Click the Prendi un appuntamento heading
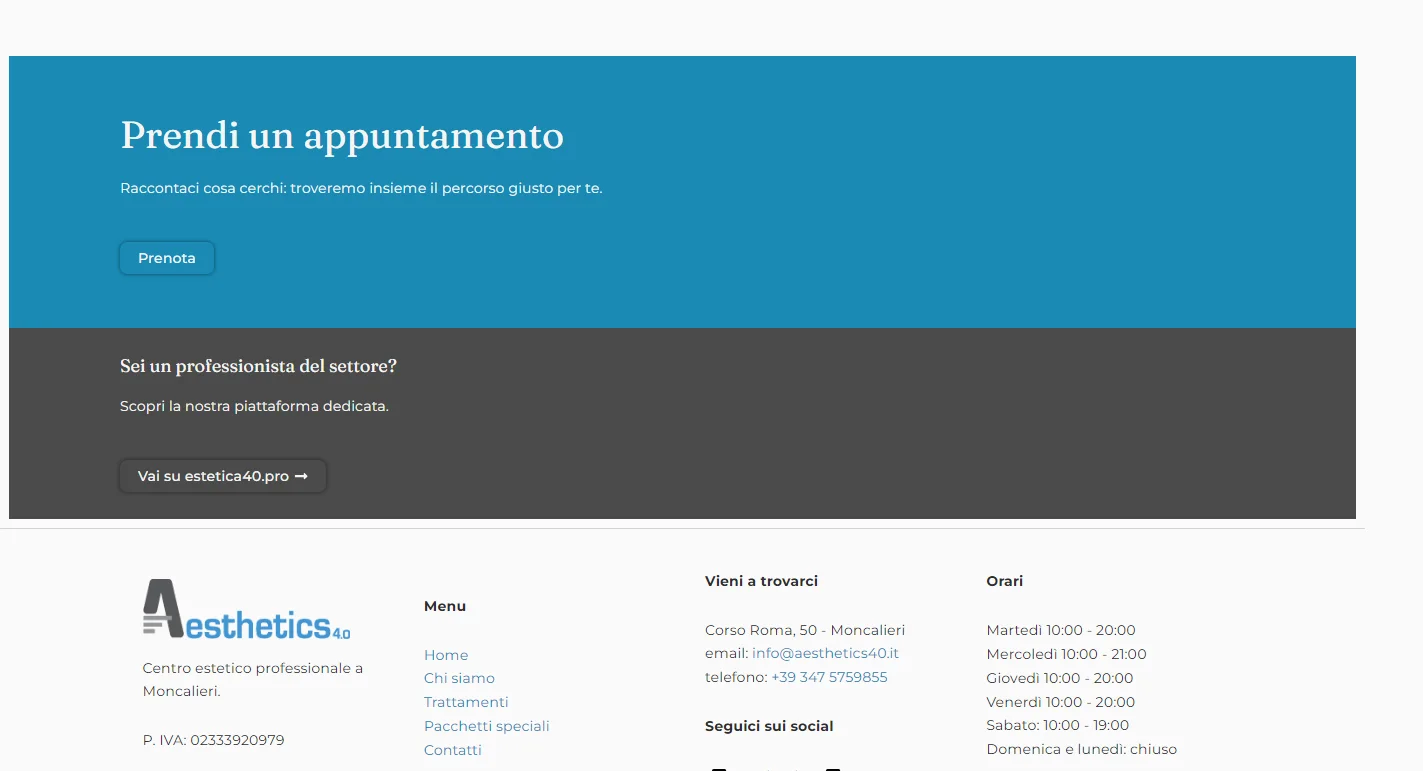Image resolution: width=1423 pixels, height=771 pixels. pyautogui.click(x=342, y=136)
